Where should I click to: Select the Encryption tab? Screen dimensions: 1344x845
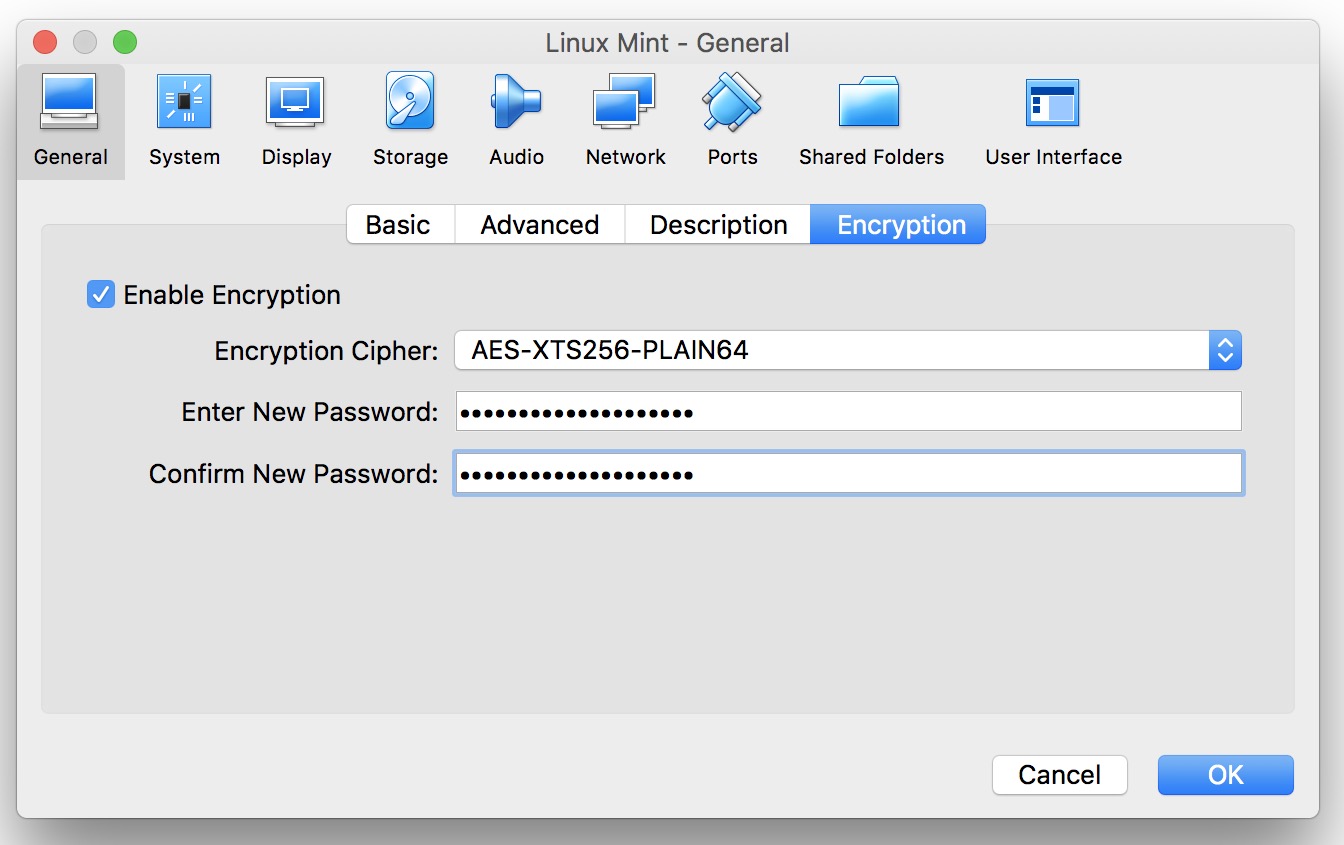901,225
